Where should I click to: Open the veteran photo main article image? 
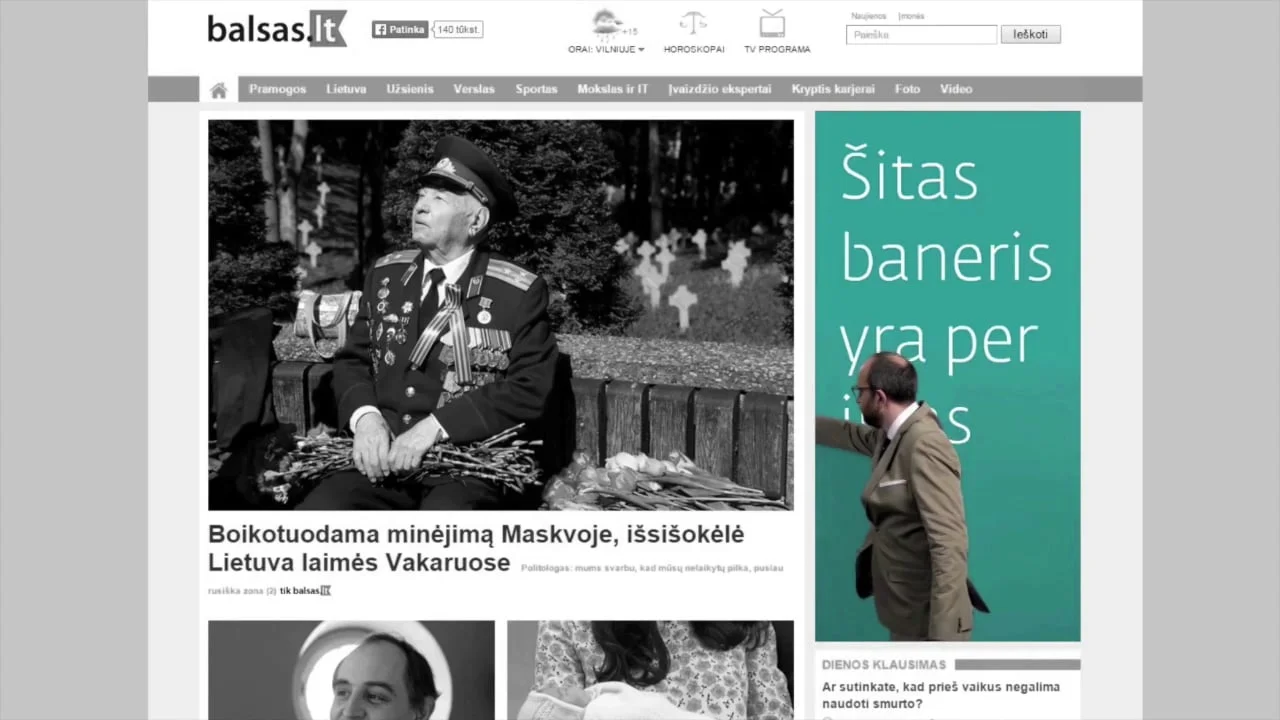(x=500, y=315)
